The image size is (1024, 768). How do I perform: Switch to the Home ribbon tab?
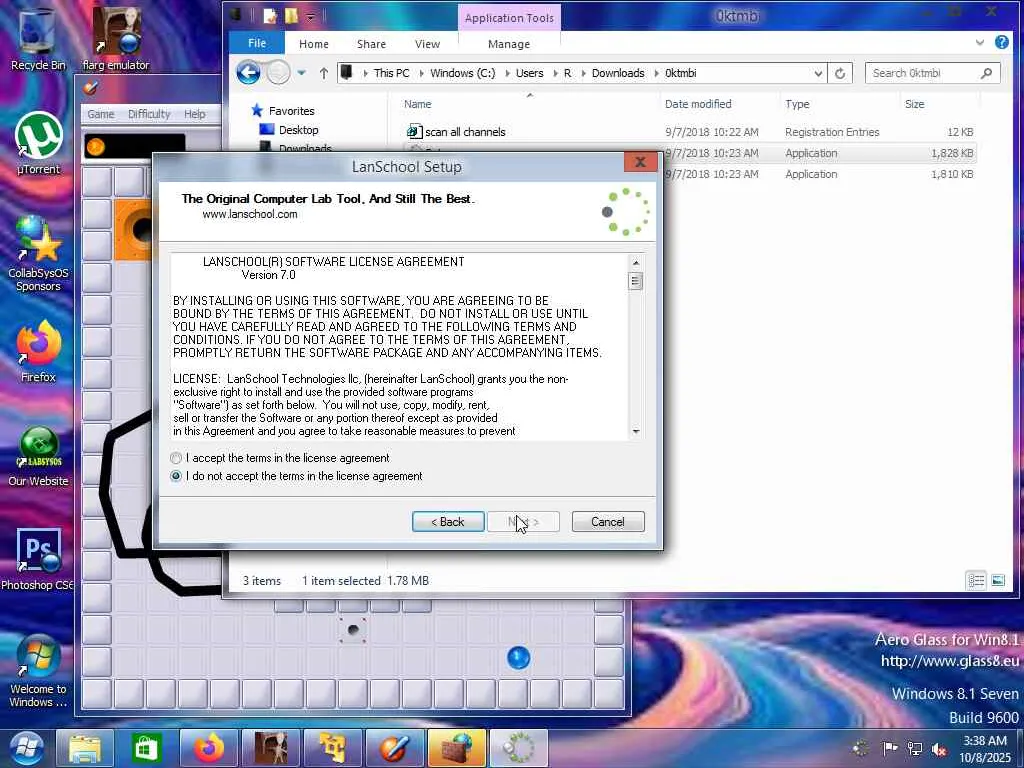313,44
